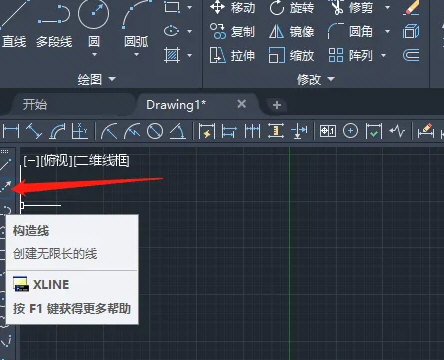Viewport: 444px width, 360px height.
Task: Select the Ordinate dimension tool
Action: click(80, 131)
